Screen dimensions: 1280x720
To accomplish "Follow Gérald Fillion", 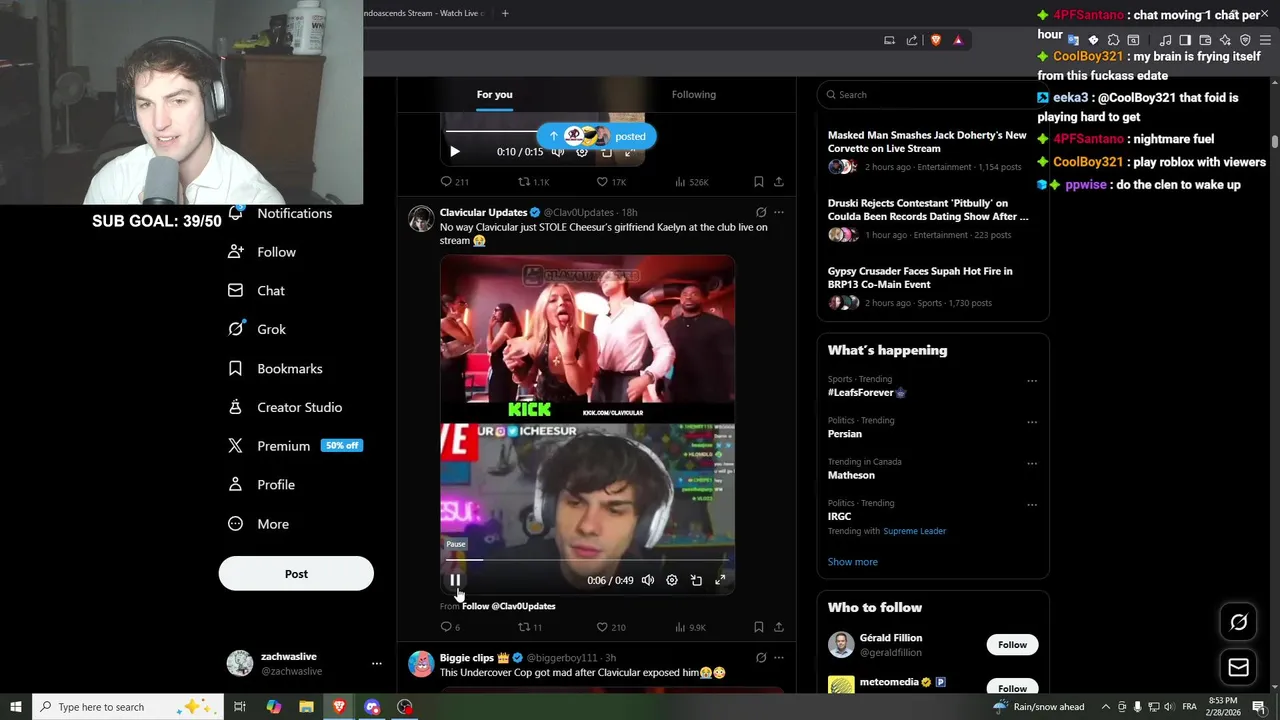I will 1012,645.
